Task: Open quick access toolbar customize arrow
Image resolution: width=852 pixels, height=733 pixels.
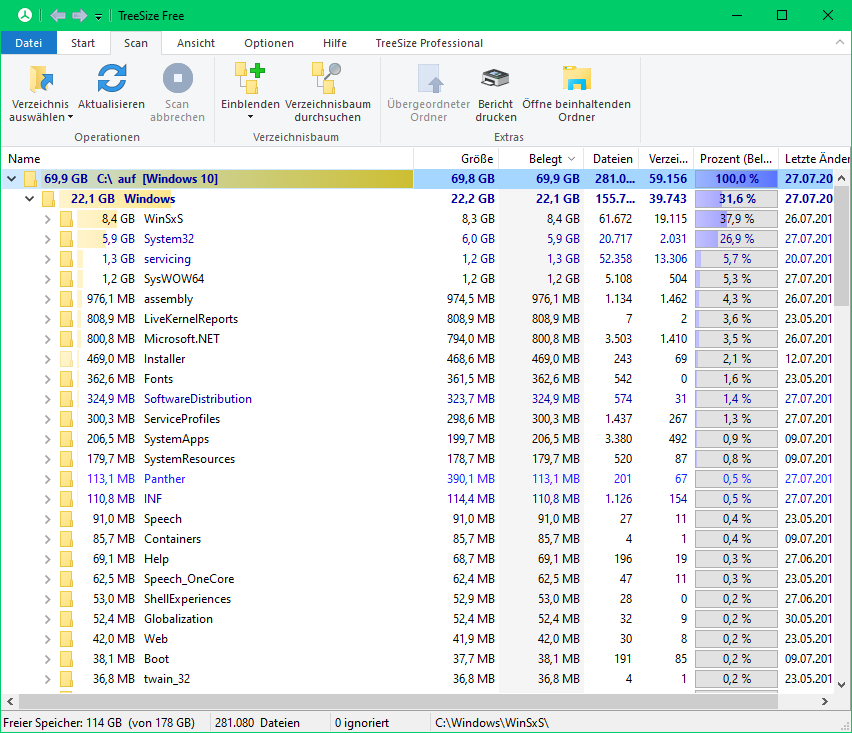Action: (x=98, y=16)
